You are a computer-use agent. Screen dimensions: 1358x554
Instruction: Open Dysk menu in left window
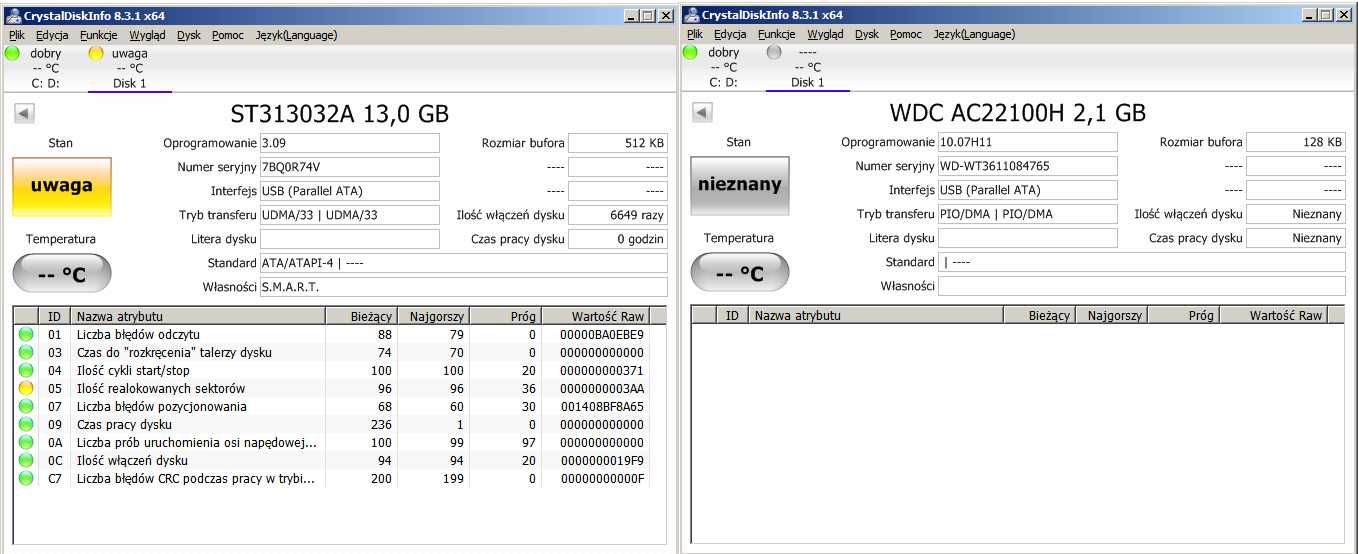tap(189, 34)
